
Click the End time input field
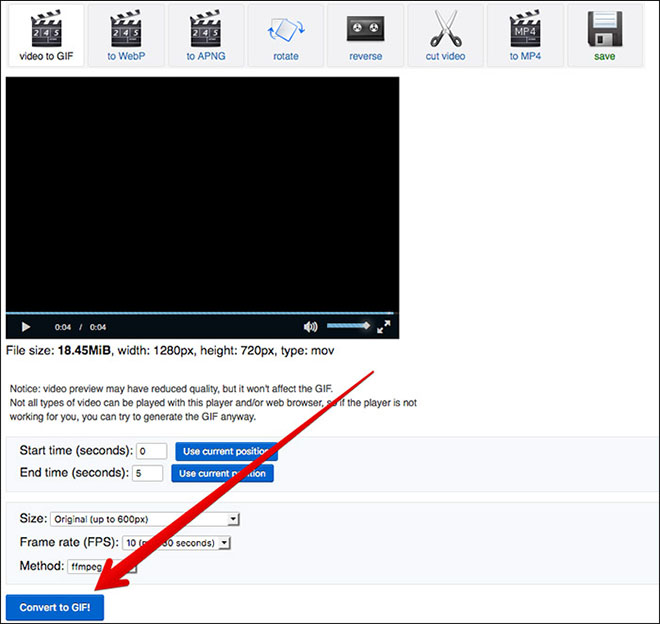click(x=147, y=473)
